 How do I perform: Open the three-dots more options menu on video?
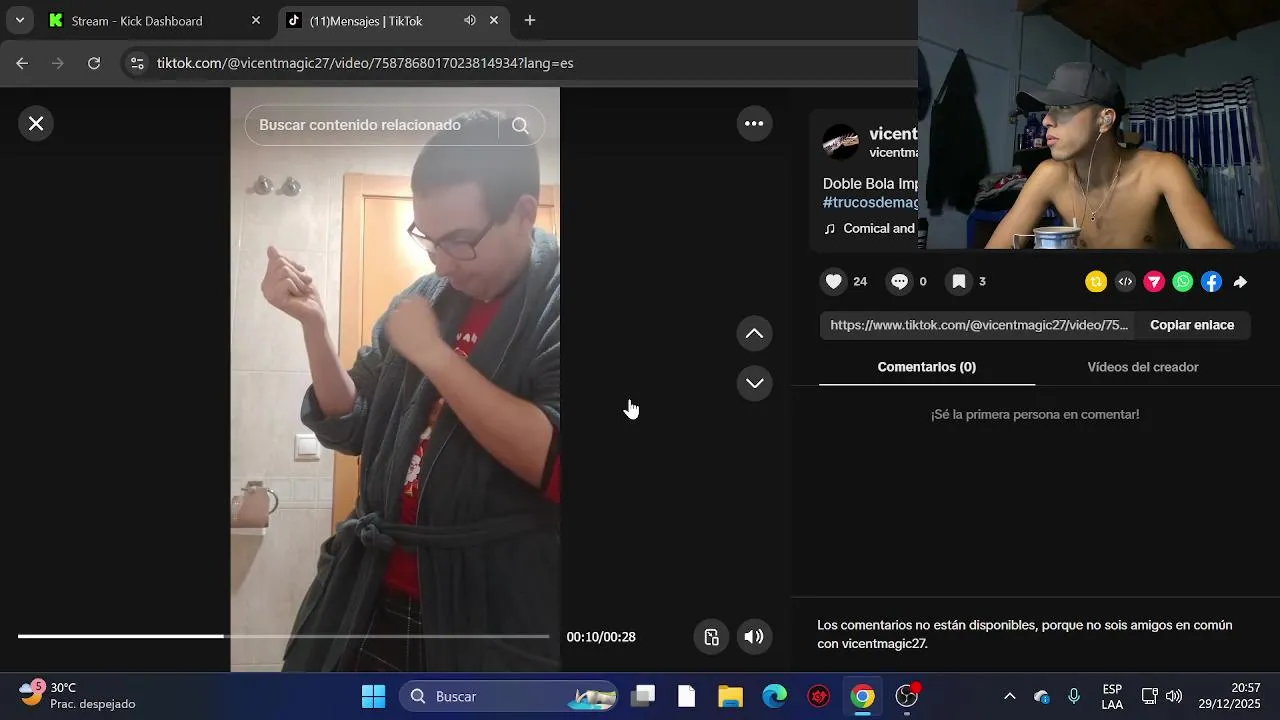tap(754, 123)
